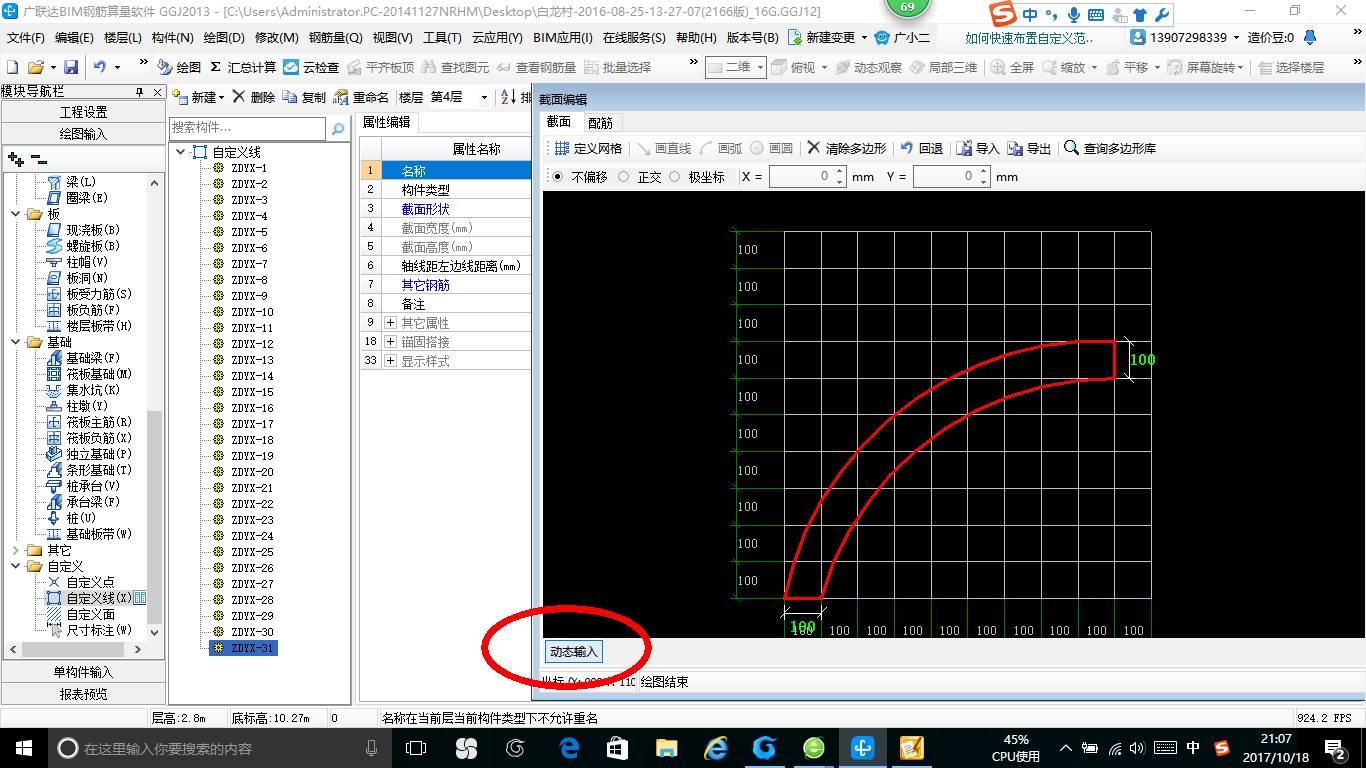Image resolution: width=1366 pixels, height=768 pixels.
Task: Click the A-Z sort icon
Action: pyautogui.click(x=508, y=97)
